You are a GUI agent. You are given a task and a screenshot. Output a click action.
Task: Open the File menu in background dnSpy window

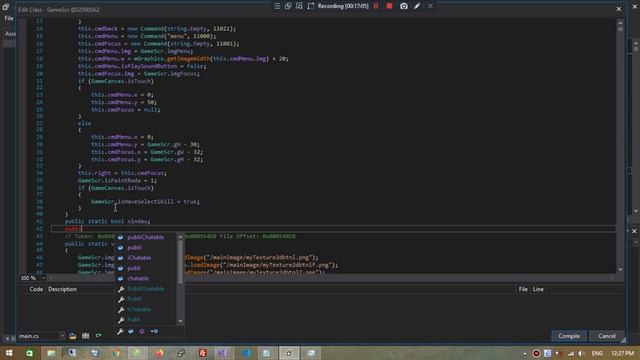click(x=9, y=18)
